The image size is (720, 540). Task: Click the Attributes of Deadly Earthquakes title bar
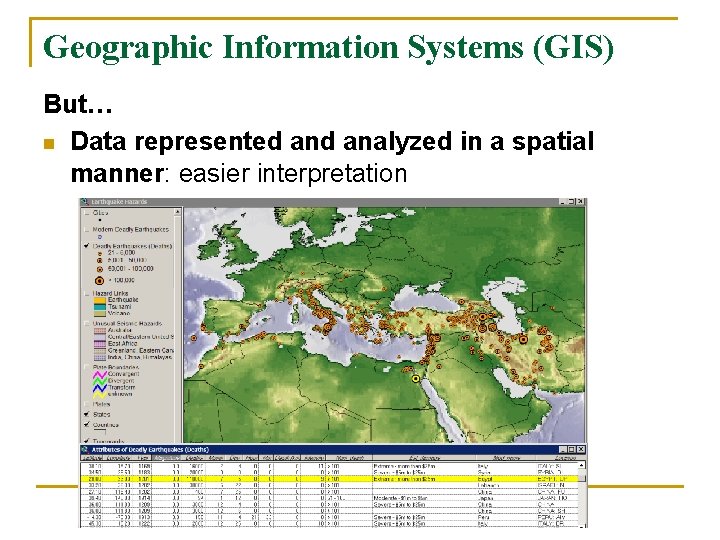coord(333,450)
